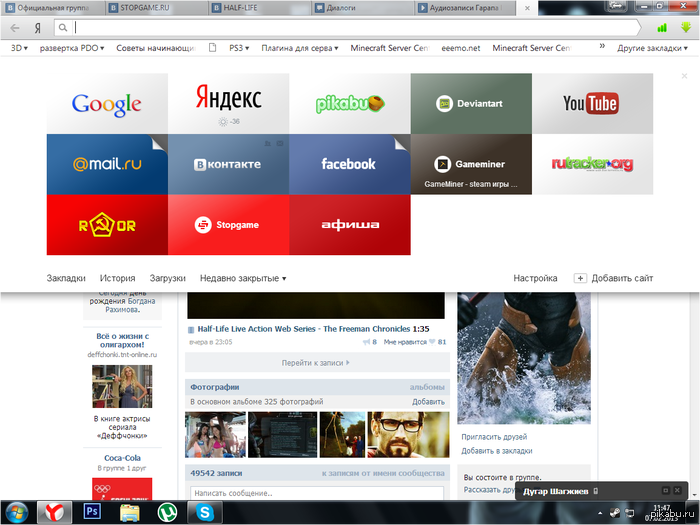700x525 pixels.
Task: Click Перейти к записи button
Action: [317, 362]
